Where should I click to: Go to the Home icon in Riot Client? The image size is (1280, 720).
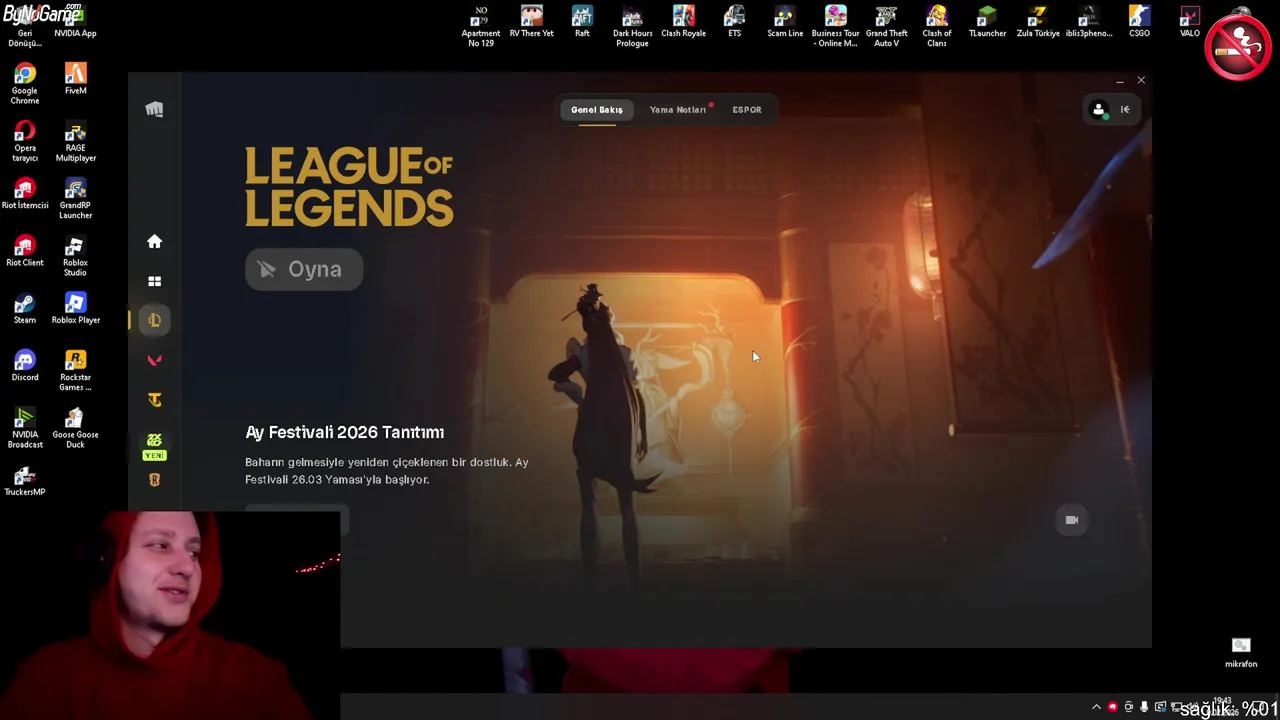tap(154, 241)
